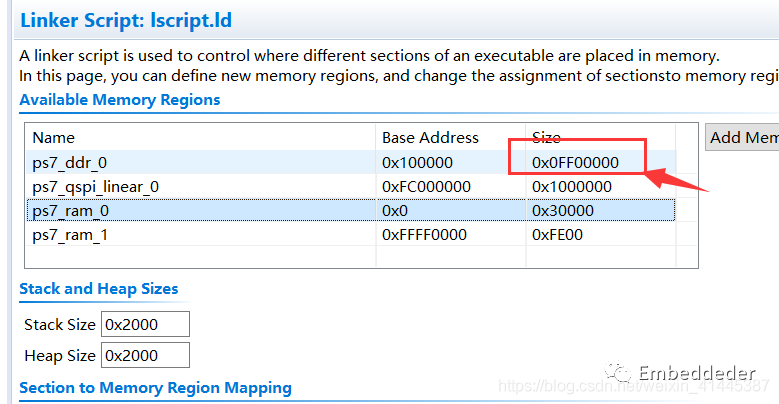The height and width of the screenshot is (404, 779).
Task: Select the ps7_ddr_0 memory region row
Action: [350, 162]
